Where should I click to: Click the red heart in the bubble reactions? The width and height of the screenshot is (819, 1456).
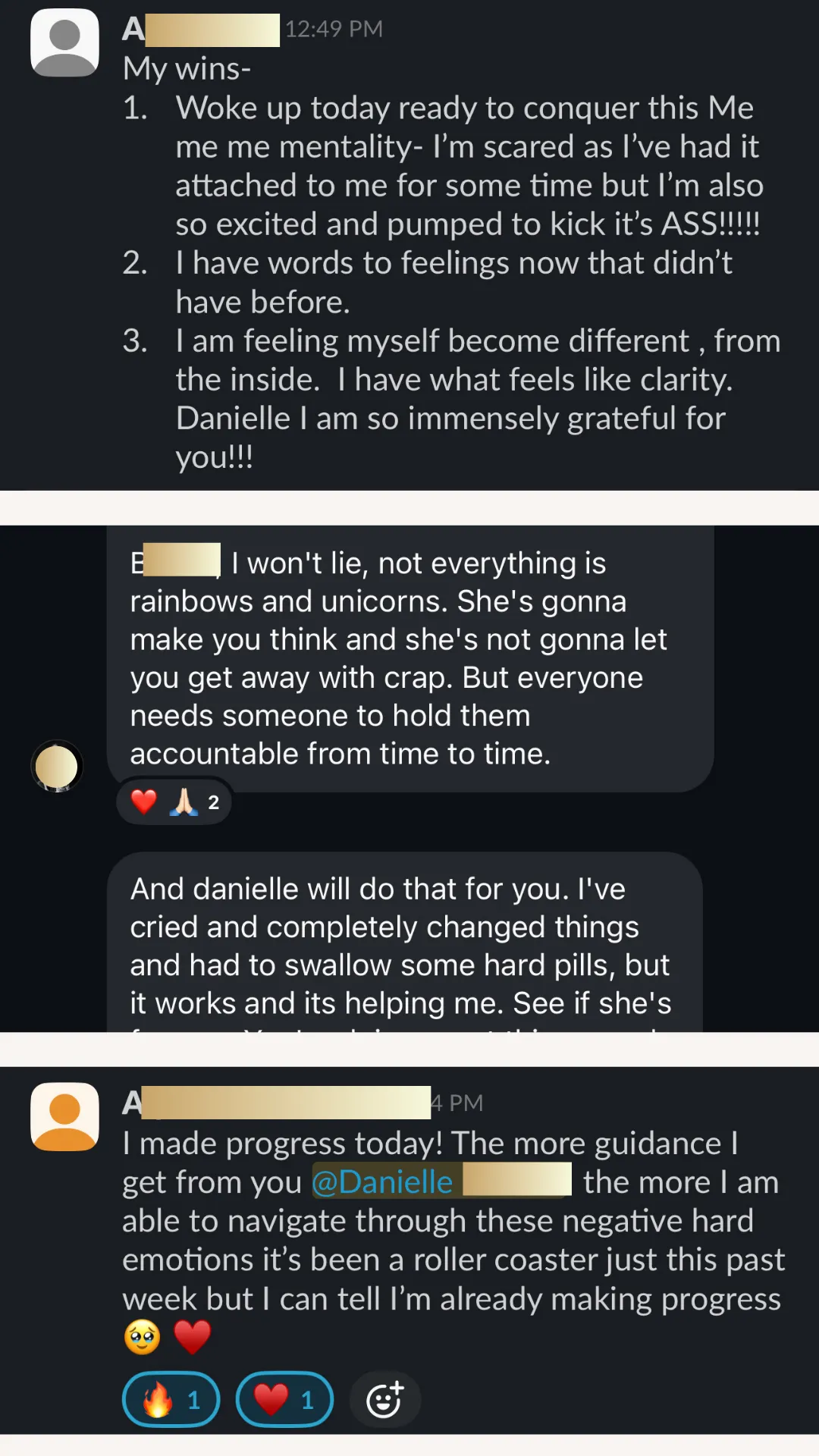click(x=143, y=802)
